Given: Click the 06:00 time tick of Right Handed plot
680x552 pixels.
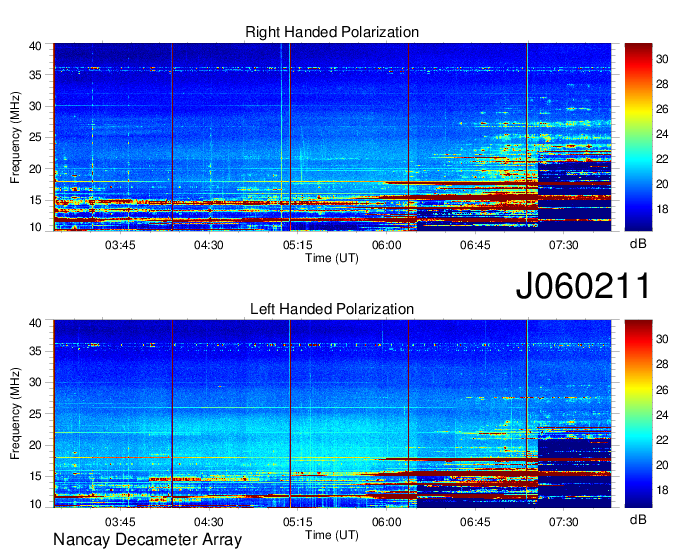Looking at the screenshot, I should (386, 245).
